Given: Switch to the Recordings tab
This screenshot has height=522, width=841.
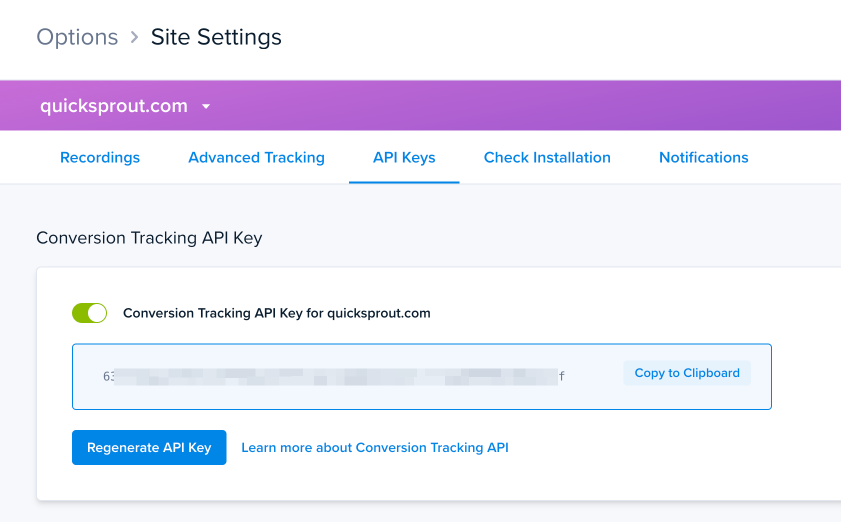Looking at the screenshot, I should coord(100,158).
